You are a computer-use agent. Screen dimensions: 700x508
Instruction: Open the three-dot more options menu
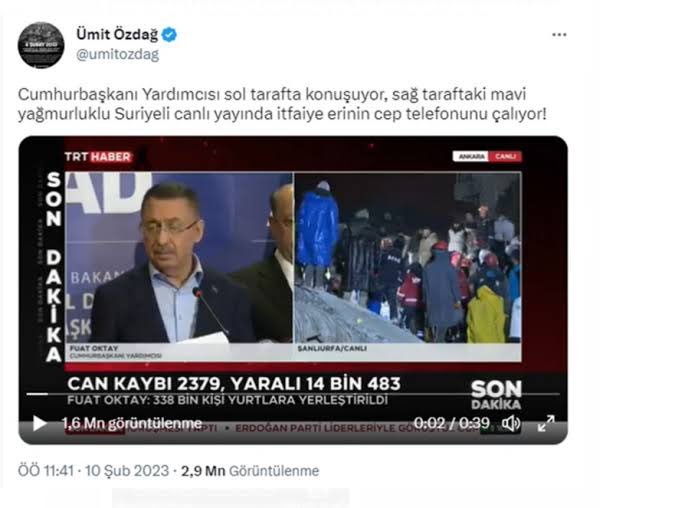559,35
